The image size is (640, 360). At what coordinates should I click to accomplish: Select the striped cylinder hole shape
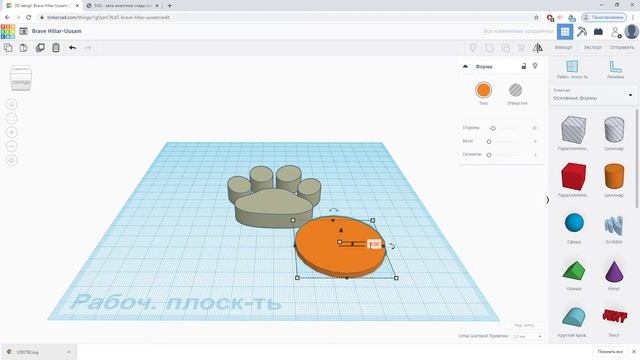pos(614,130)
